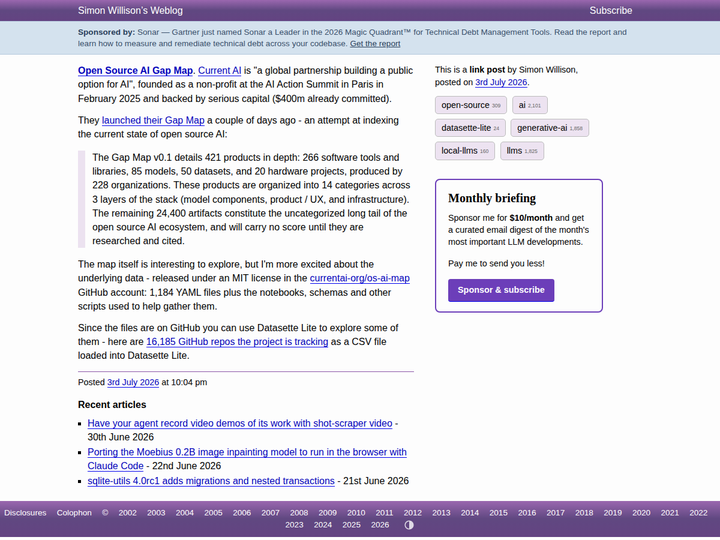Click the Sponsor & subscribe button
720x540 pixels.
click(501, 290)
